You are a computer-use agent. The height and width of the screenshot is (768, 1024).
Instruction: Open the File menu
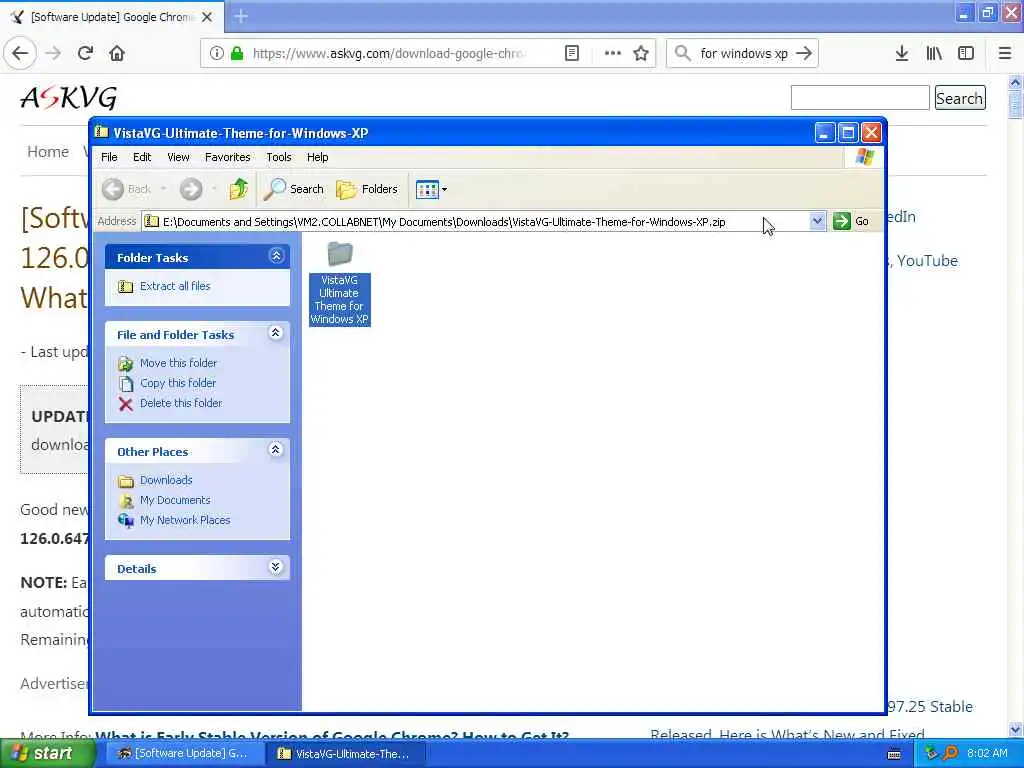pyautogui.click(x=109, y=157)
